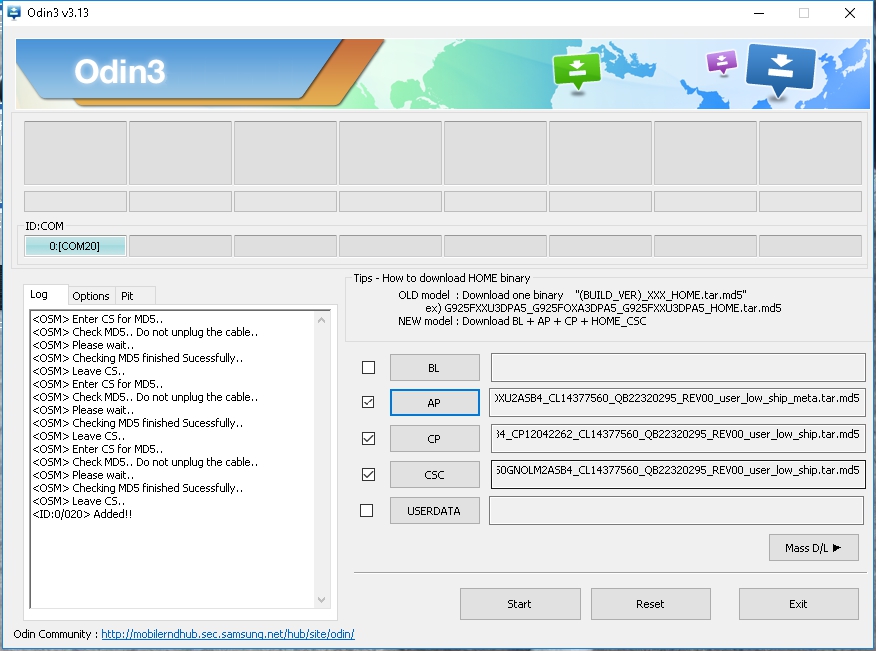Minimize the Odin3 window
Viewport: 876px width, 651px height.
coord(759,13)
